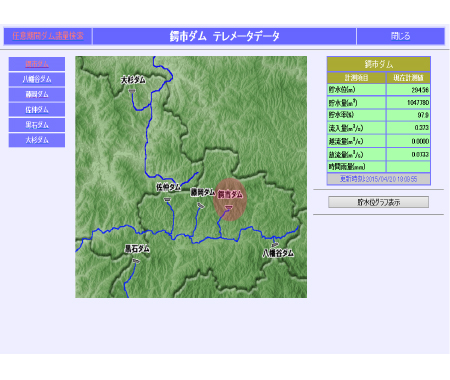Click the 0.0000 overflow value

tap(420, 141)
